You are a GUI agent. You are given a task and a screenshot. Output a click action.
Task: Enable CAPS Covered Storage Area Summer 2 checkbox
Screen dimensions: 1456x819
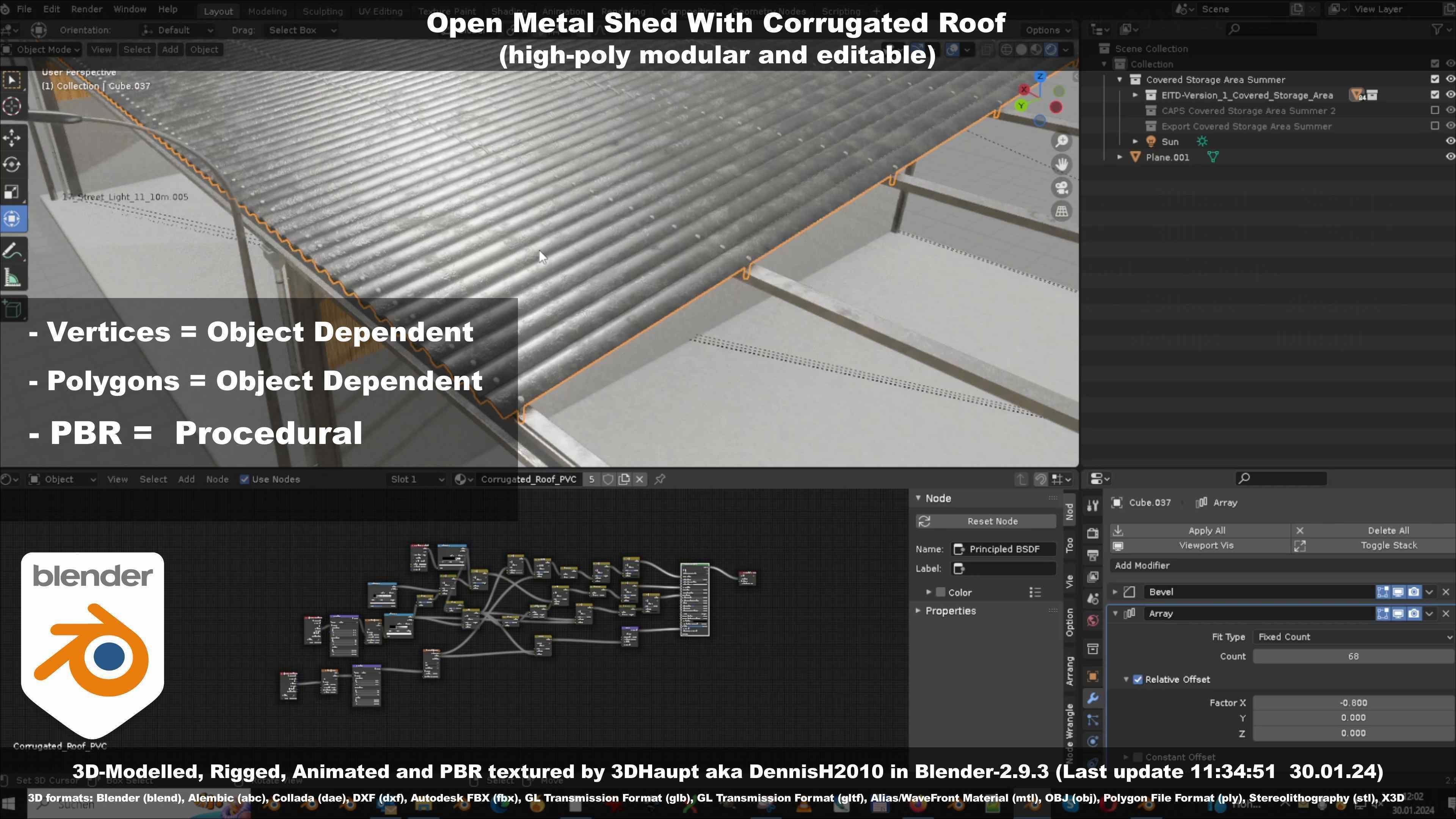(x=1434, y=110)
